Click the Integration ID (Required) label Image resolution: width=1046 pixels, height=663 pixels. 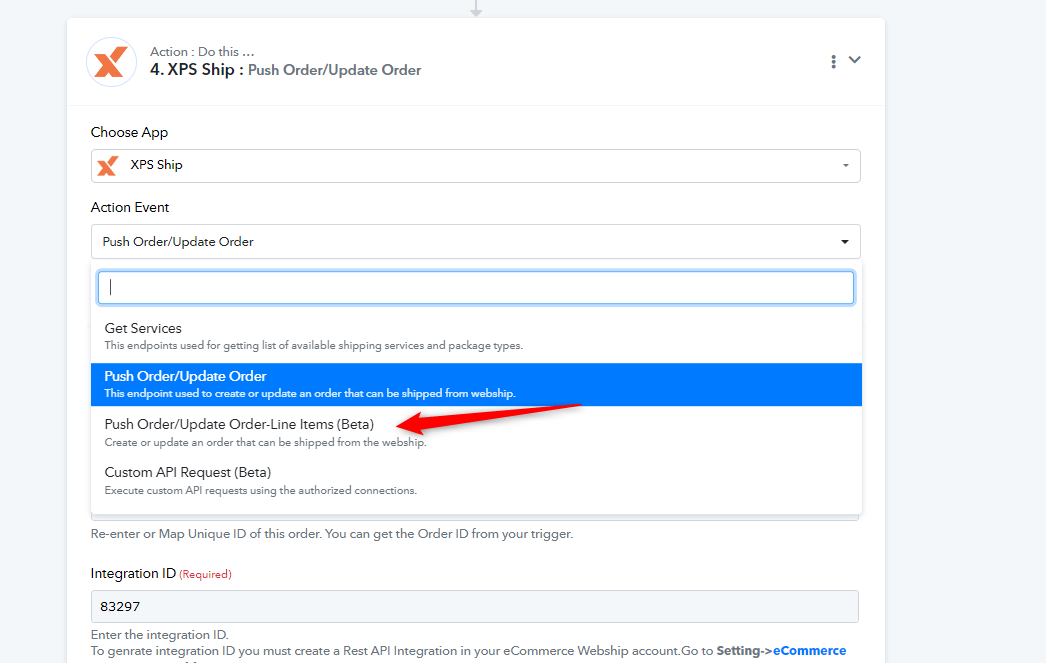coord(161,574)
